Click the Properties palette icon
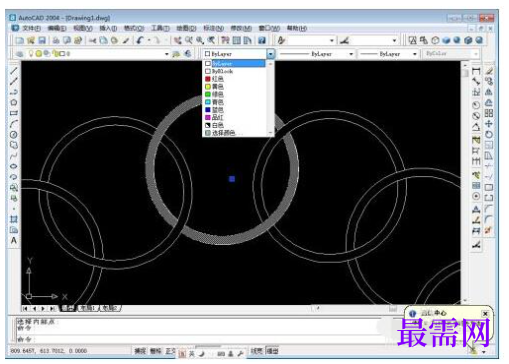 [225, 40]
